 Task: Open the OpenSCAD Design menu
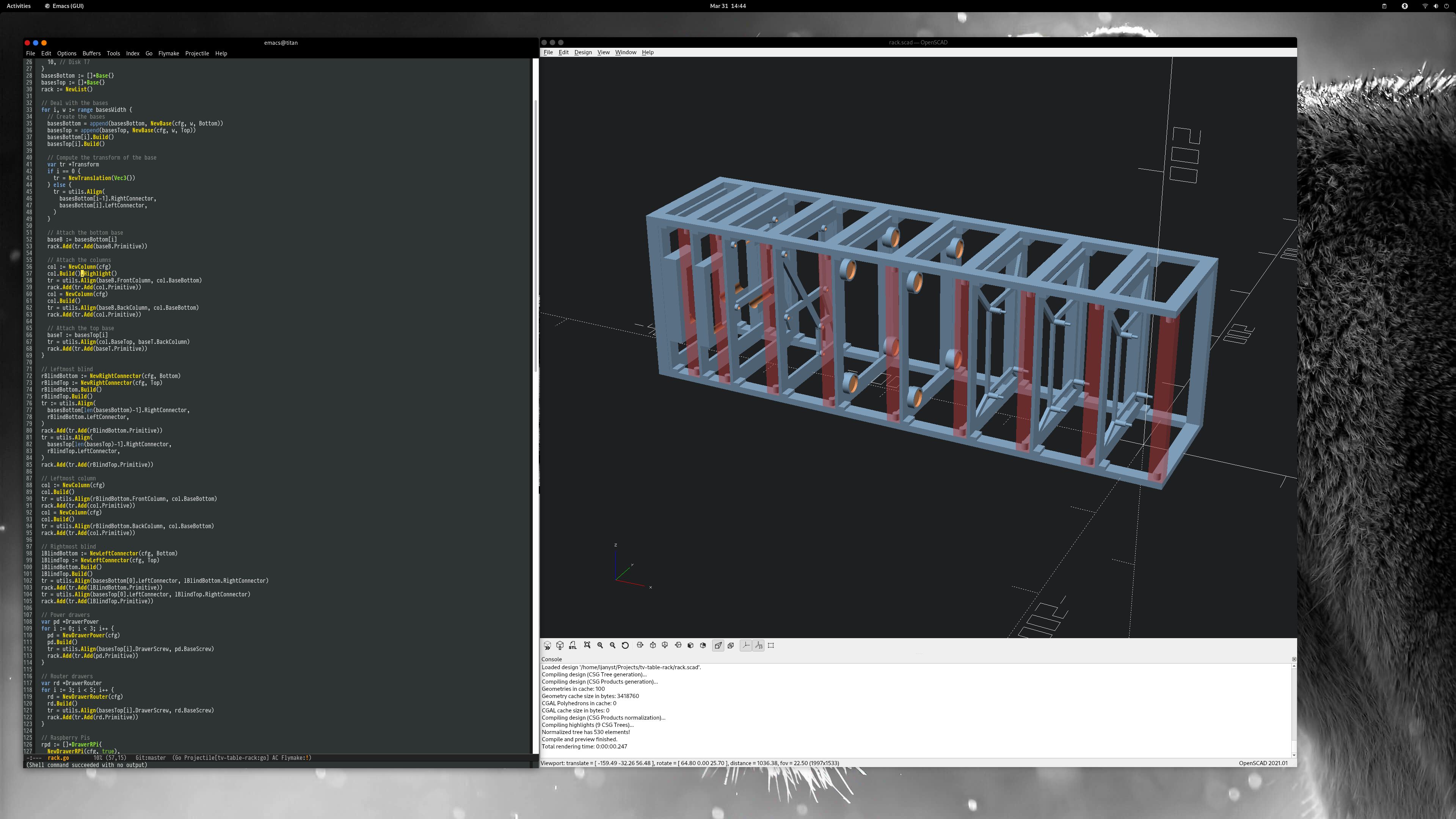(x=583, y=52)
